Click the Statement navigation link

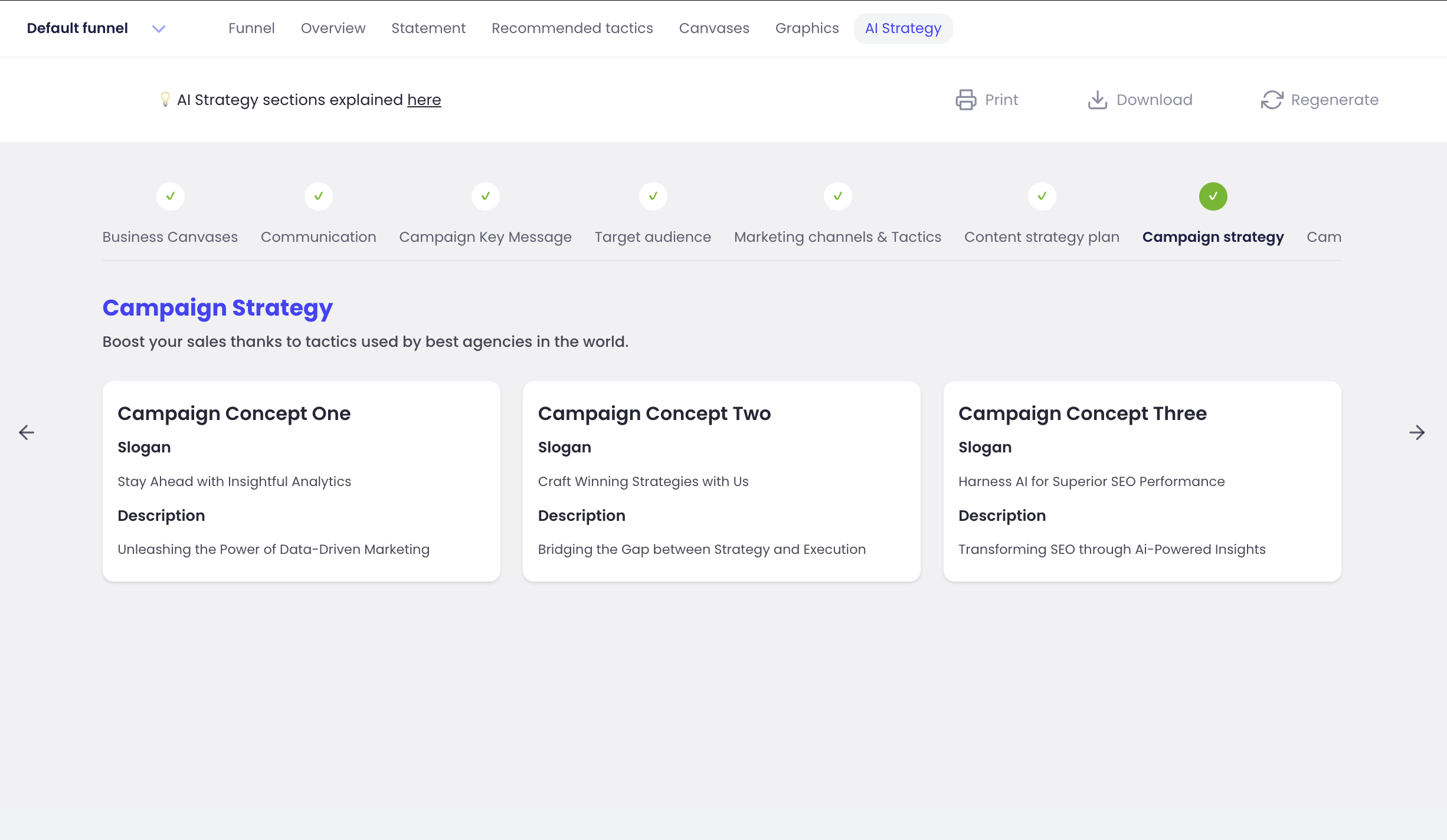pyautogui.click(x=428, y=28)
